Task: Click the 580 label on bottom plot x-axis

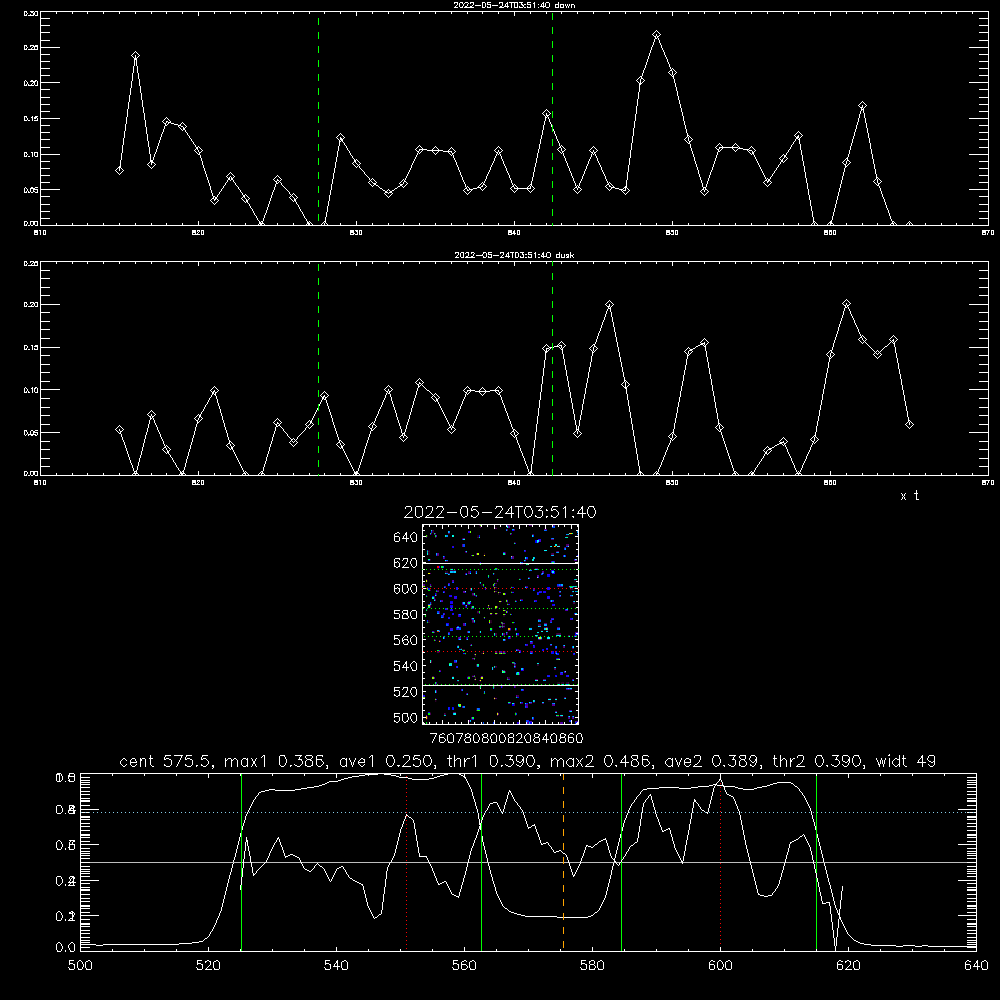Action: point(592,966)
